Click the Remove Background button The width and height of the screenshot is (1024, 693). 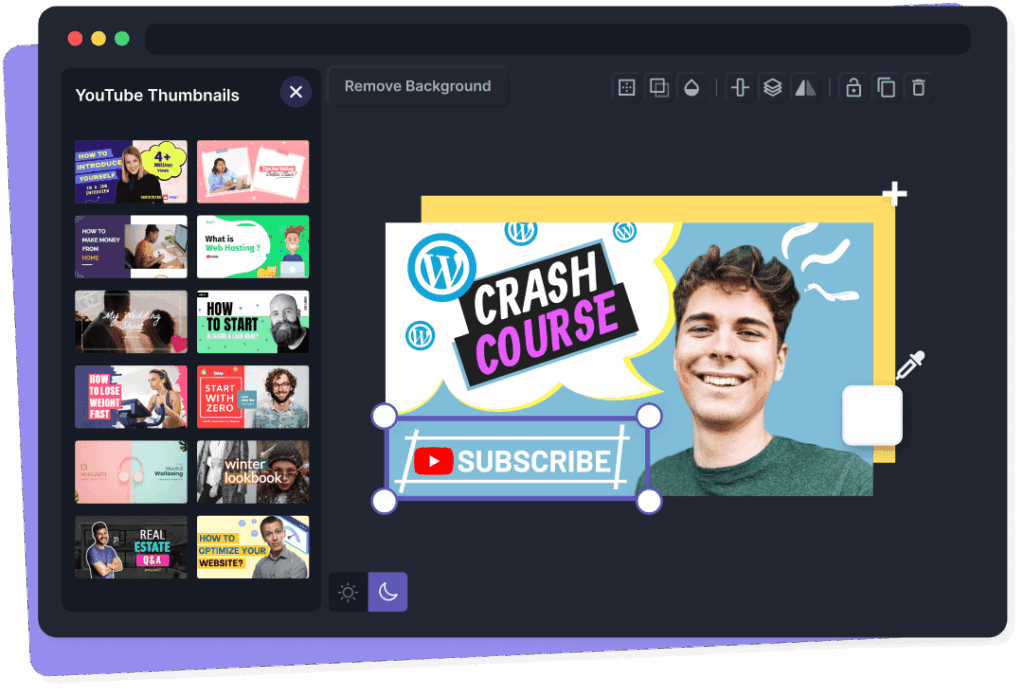pyautogui.click(x=418, y=86)
